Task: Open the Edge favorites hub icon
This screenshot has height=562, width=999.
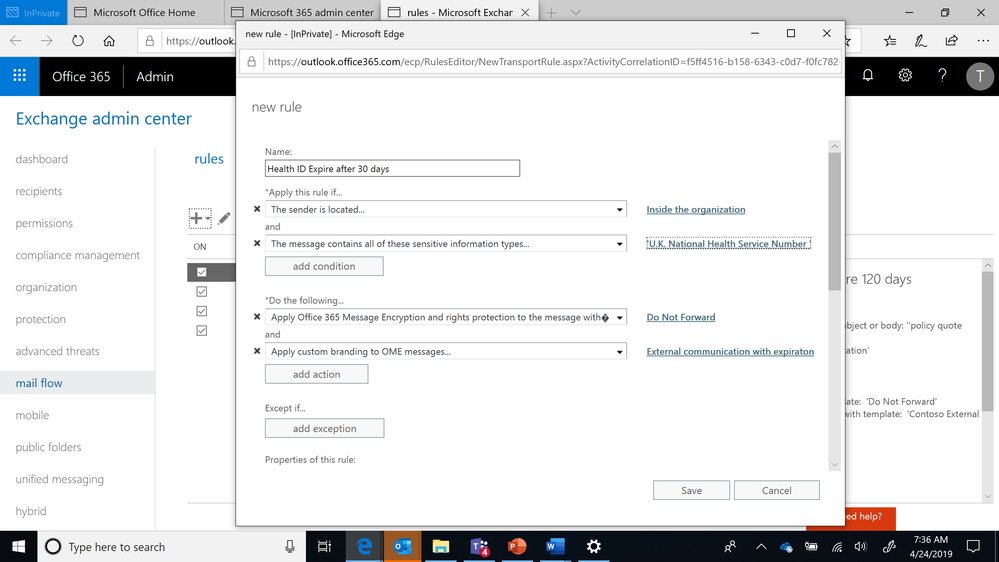Action: coord(889,41)
